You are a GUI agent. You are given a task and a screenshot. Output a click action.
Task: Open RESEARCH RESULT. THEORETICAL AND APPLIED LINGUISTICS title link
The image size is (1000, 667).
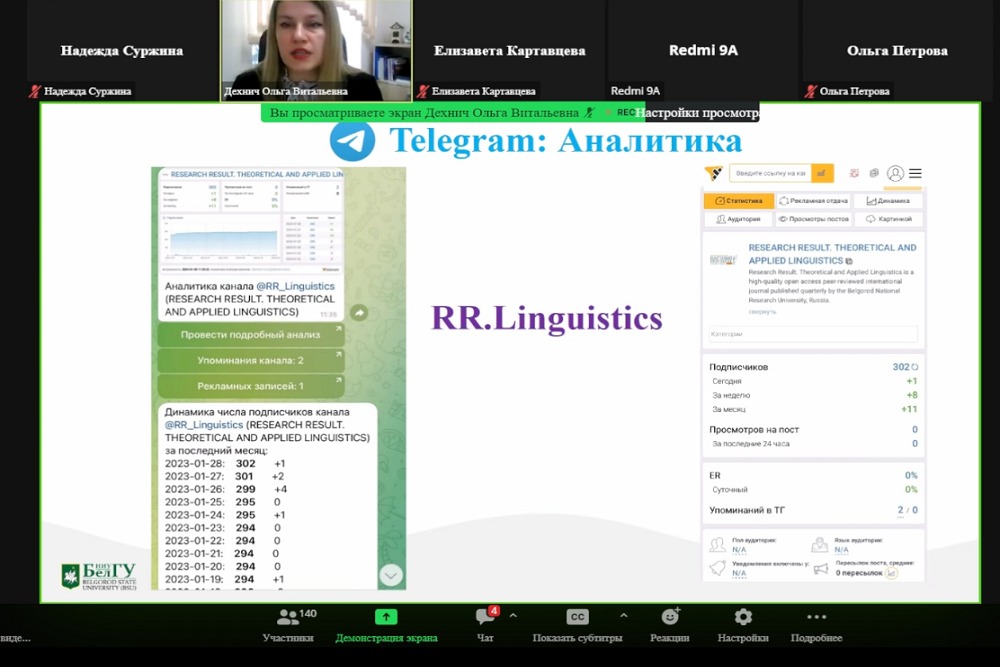tap(832, 254)
